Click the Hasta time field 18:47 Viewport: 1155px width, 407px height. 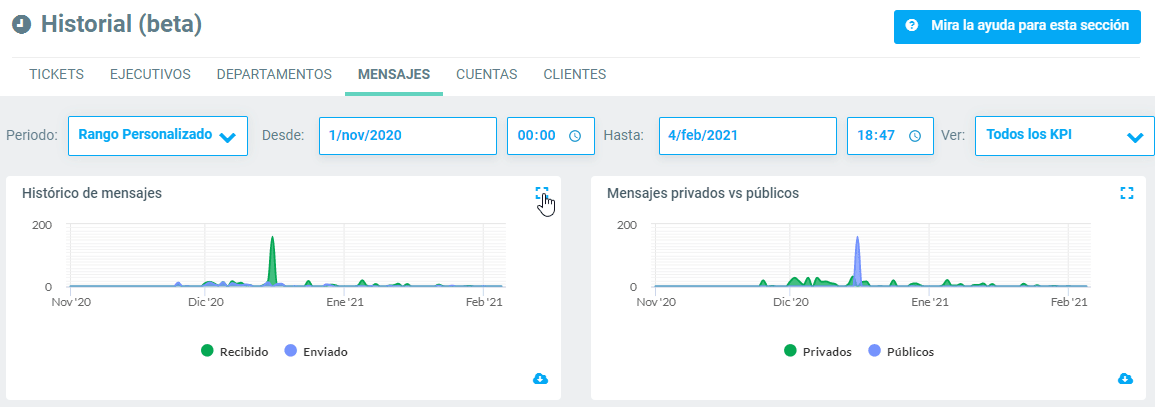(890, 135)
